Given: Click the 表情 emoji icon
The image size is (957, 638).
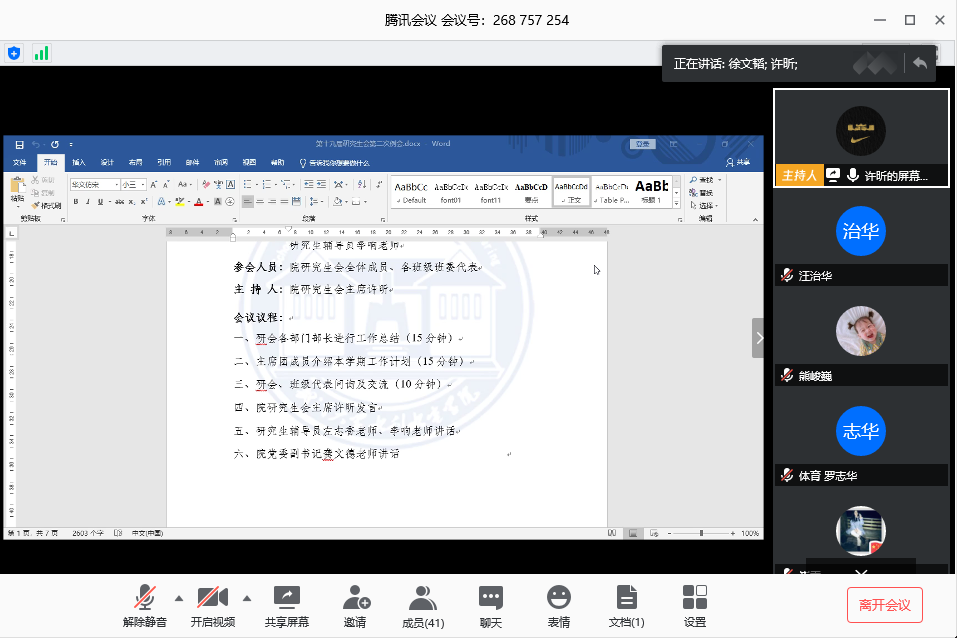Looking at the screenshot, I should pos(558,598).
